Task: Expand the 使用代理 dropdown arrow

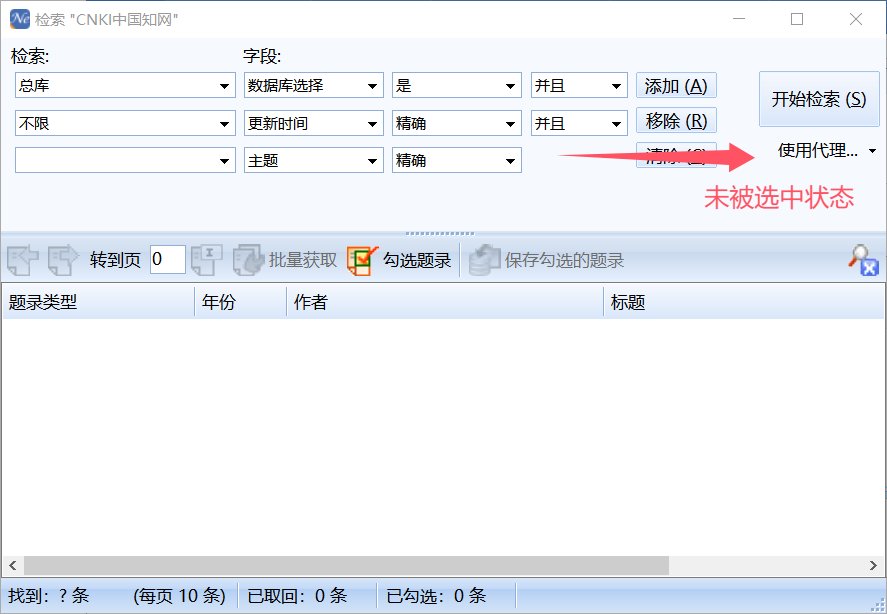Action: point(872,151)
